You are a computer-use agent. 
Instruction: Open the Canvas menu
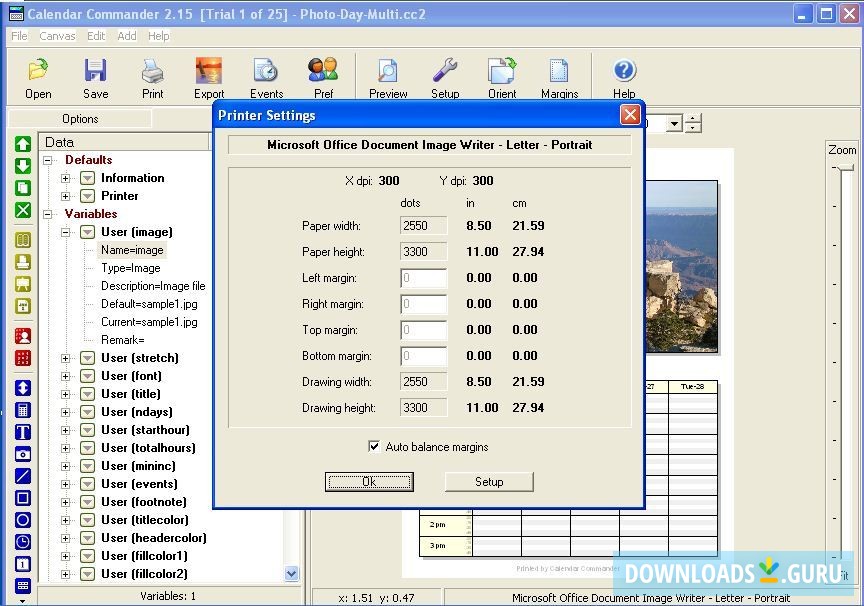(x=57, y=36)
